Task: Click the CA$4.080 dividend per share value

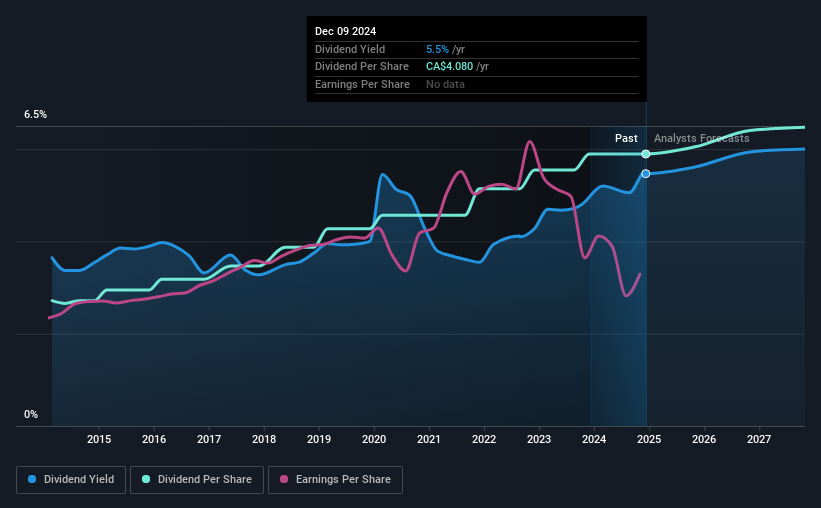Action: coord(449,67)
